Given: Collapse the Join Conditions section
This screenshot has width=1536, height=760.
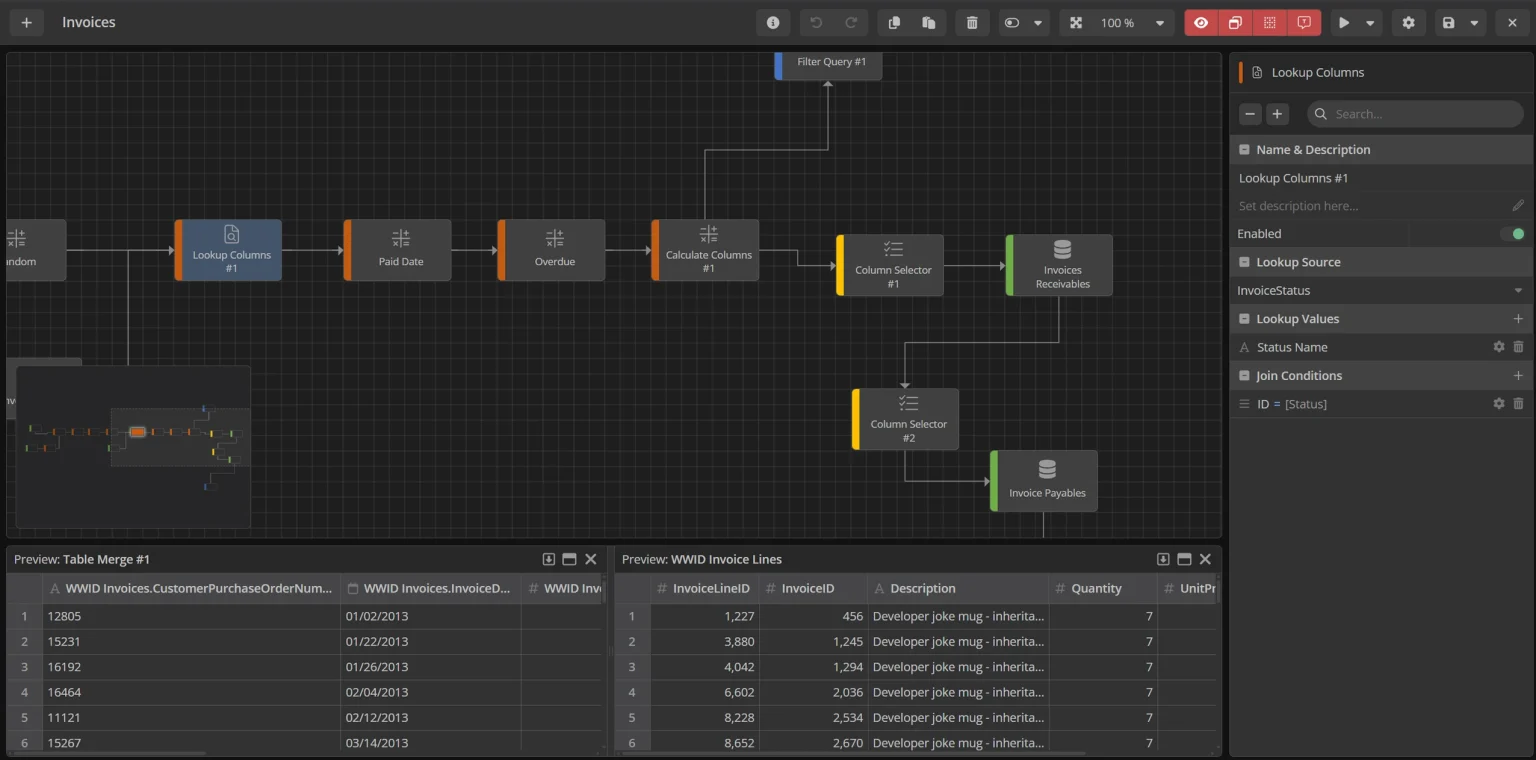Looking at the screenshot, I should [1244, 376].
